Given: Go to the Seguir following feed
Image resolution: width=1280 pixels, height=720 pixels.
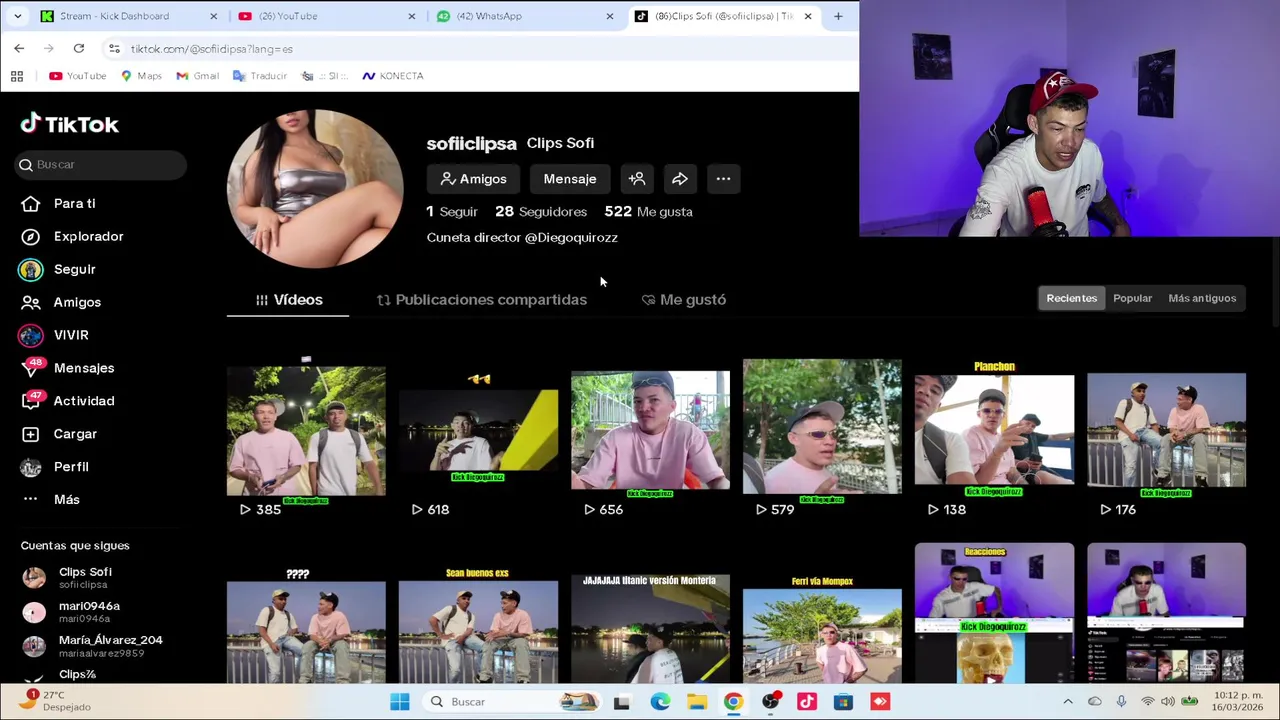Looking at the screenshot, I should point(60,269).
